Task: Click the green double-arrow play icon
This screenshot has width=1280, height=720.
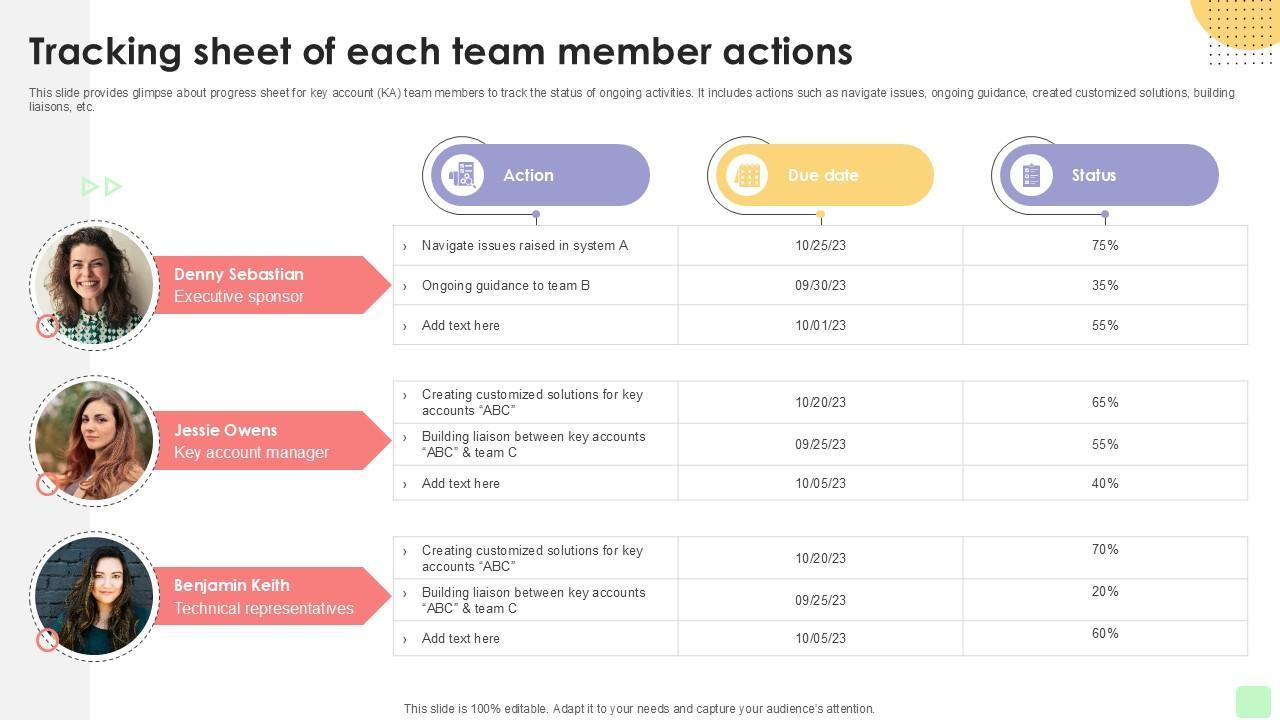Action: 101,186
